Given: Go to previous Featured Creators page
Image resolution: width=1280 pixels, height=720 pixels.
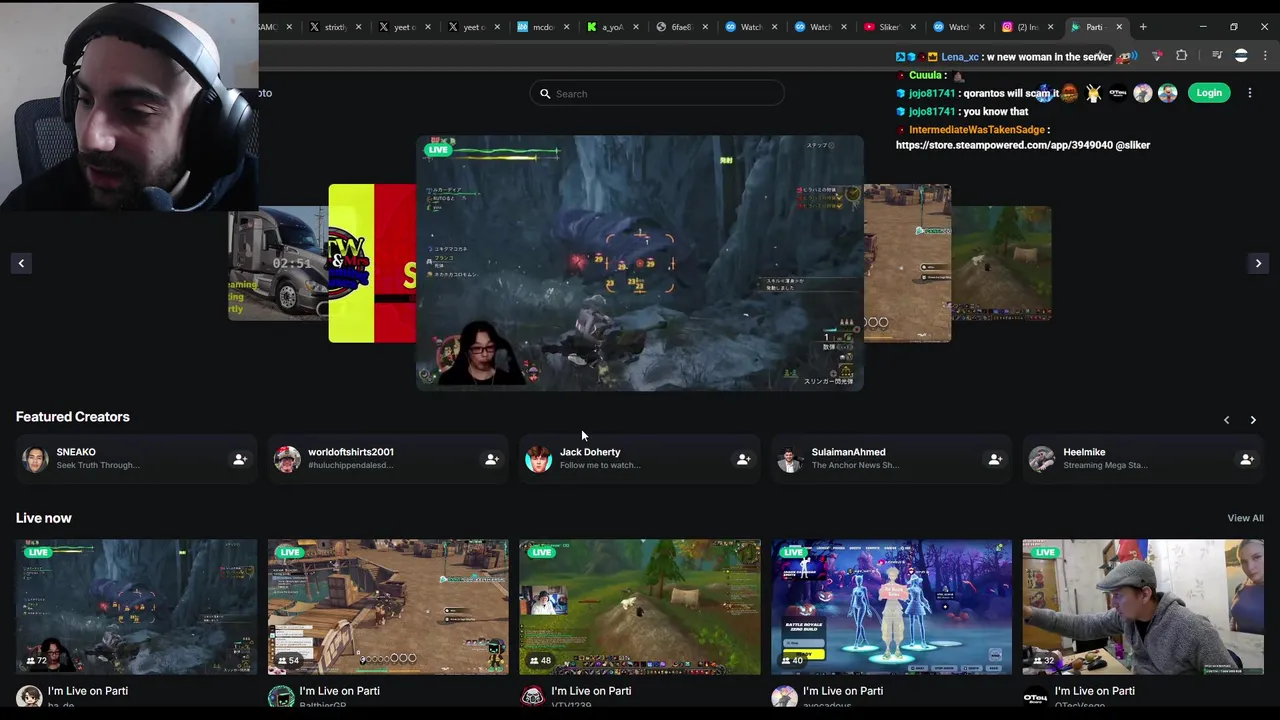Looking at the screenshot, I should click(x=1227, y=420).
